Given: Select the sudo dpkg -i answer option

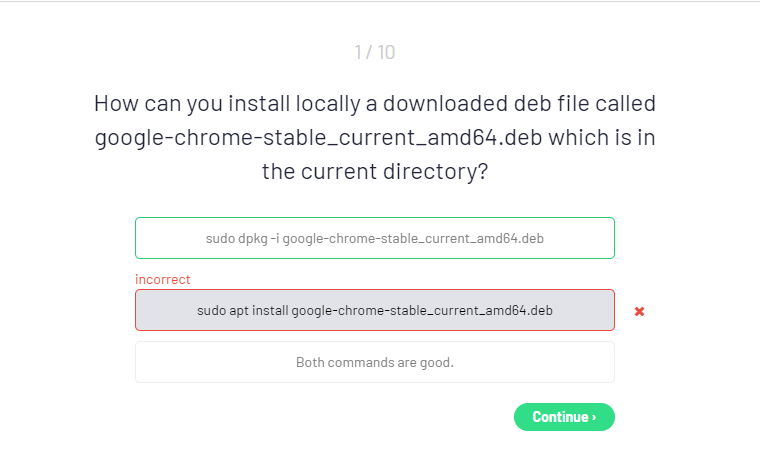Looking at the screenshot, I should pos(375,238).
